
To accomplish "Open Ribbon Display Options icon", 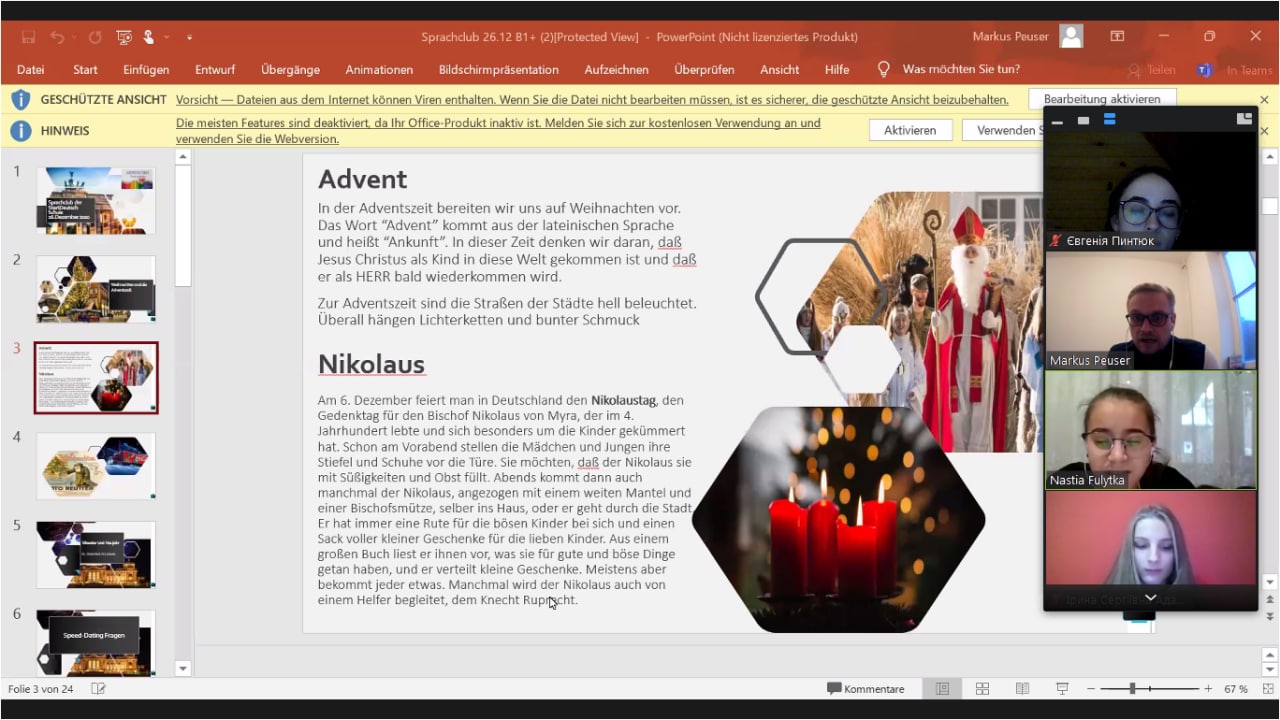I will click(1117, 37).
